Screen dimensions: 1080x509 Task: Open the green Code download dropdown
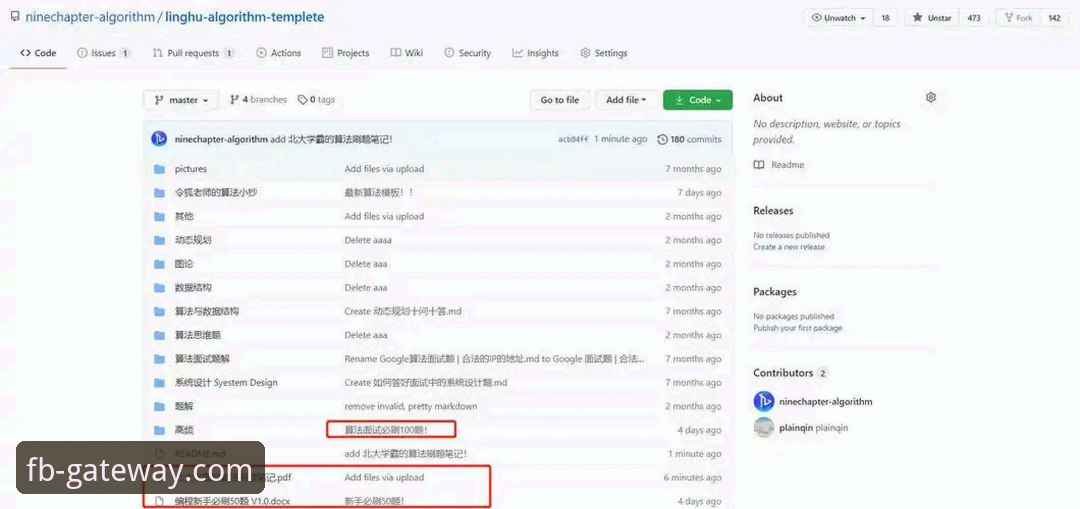click(698, 100)
